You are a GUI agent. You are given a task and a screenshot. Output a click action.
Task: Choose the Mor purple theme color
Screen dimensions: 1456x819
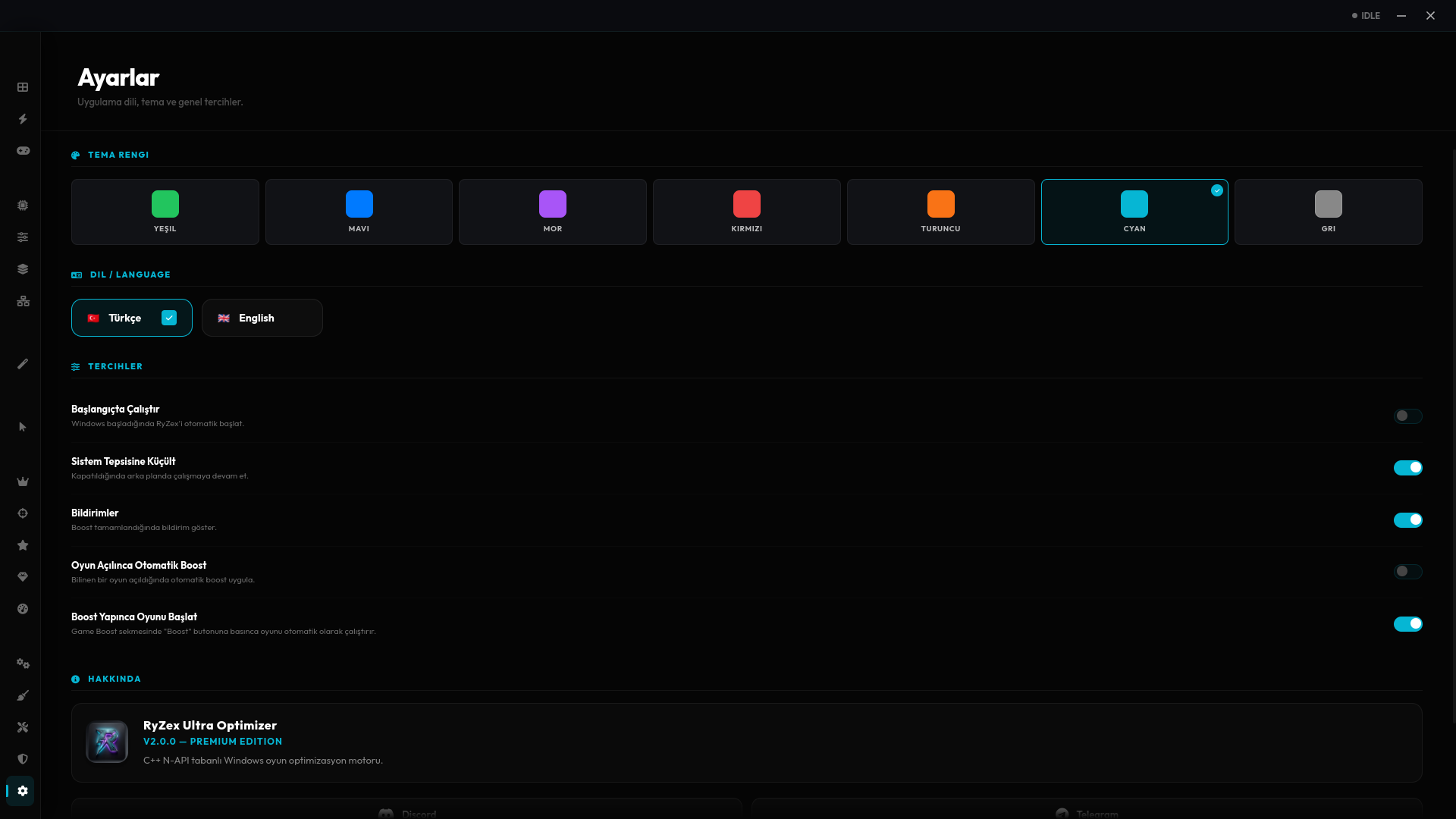click(x=552, y=212)
